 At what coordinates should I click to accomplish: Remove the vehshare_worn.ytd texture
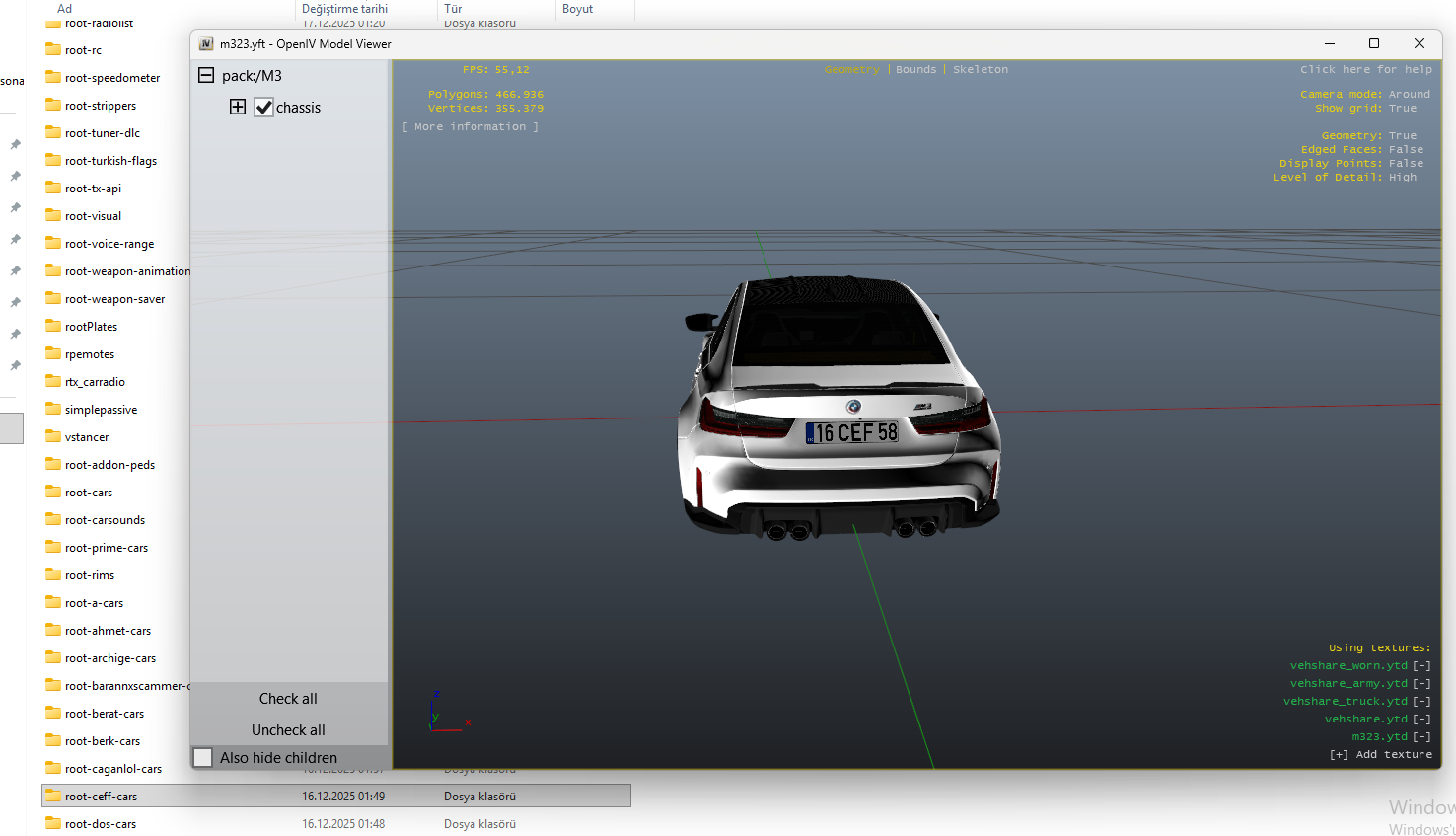pyautogui.click(x=1421, y=666)
